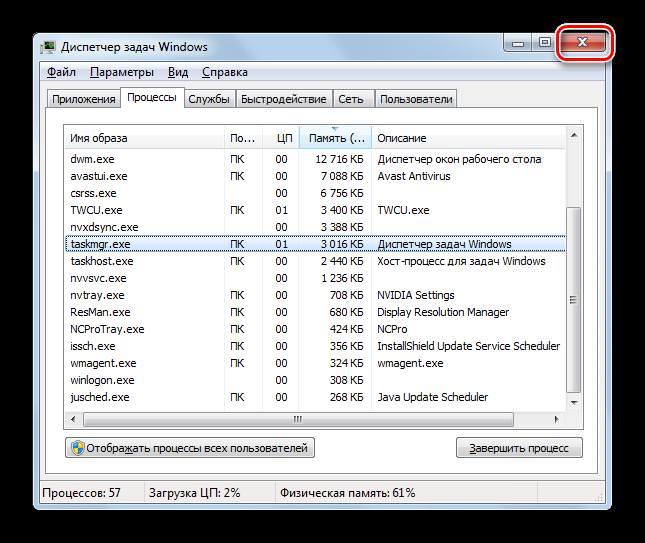Switch to the Приложения tab
The height and width of the screenshot is (543, 645).
tap(84, 99)
